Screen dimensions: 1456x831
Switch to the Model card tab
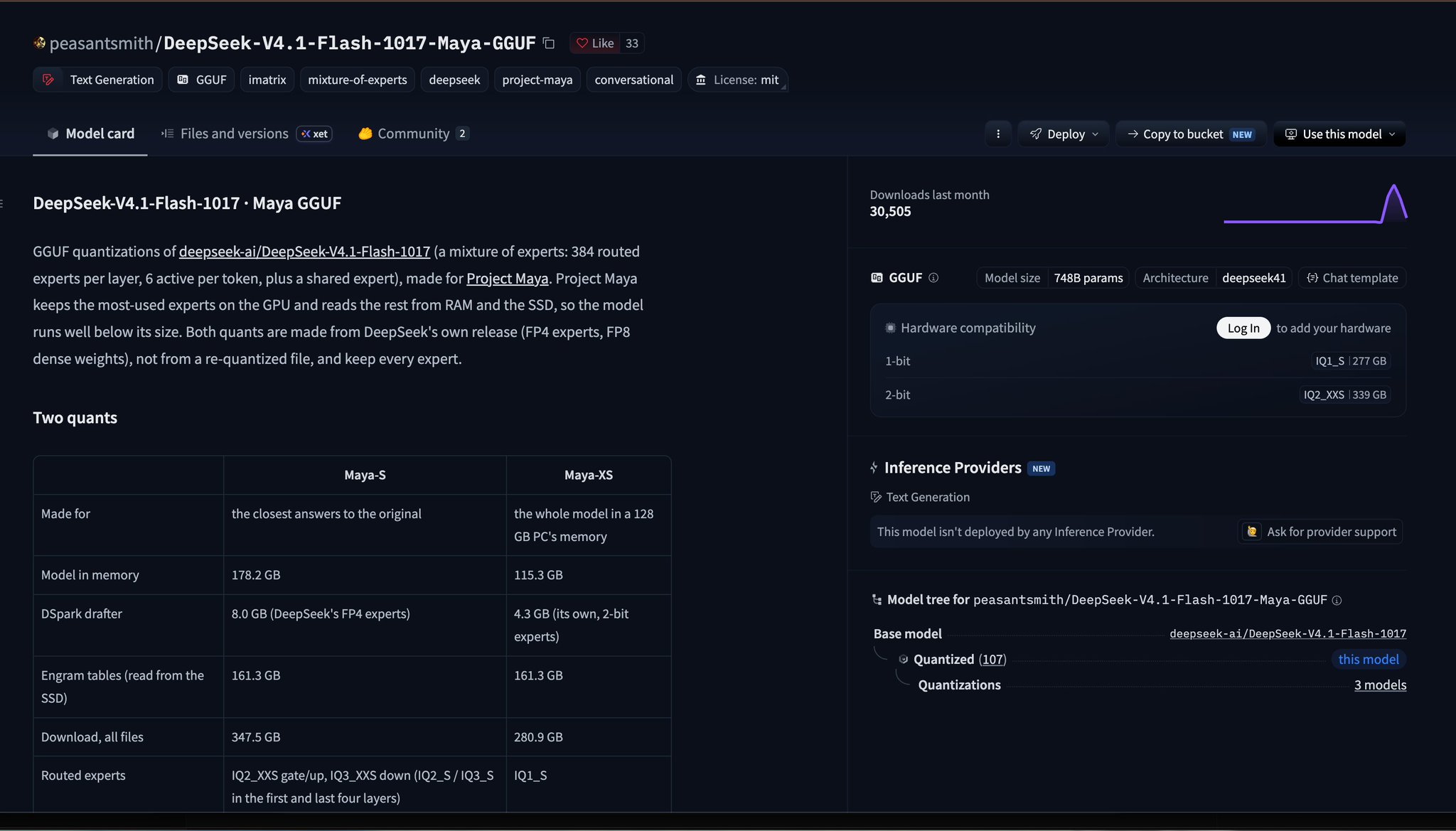[x=90, y=134]
